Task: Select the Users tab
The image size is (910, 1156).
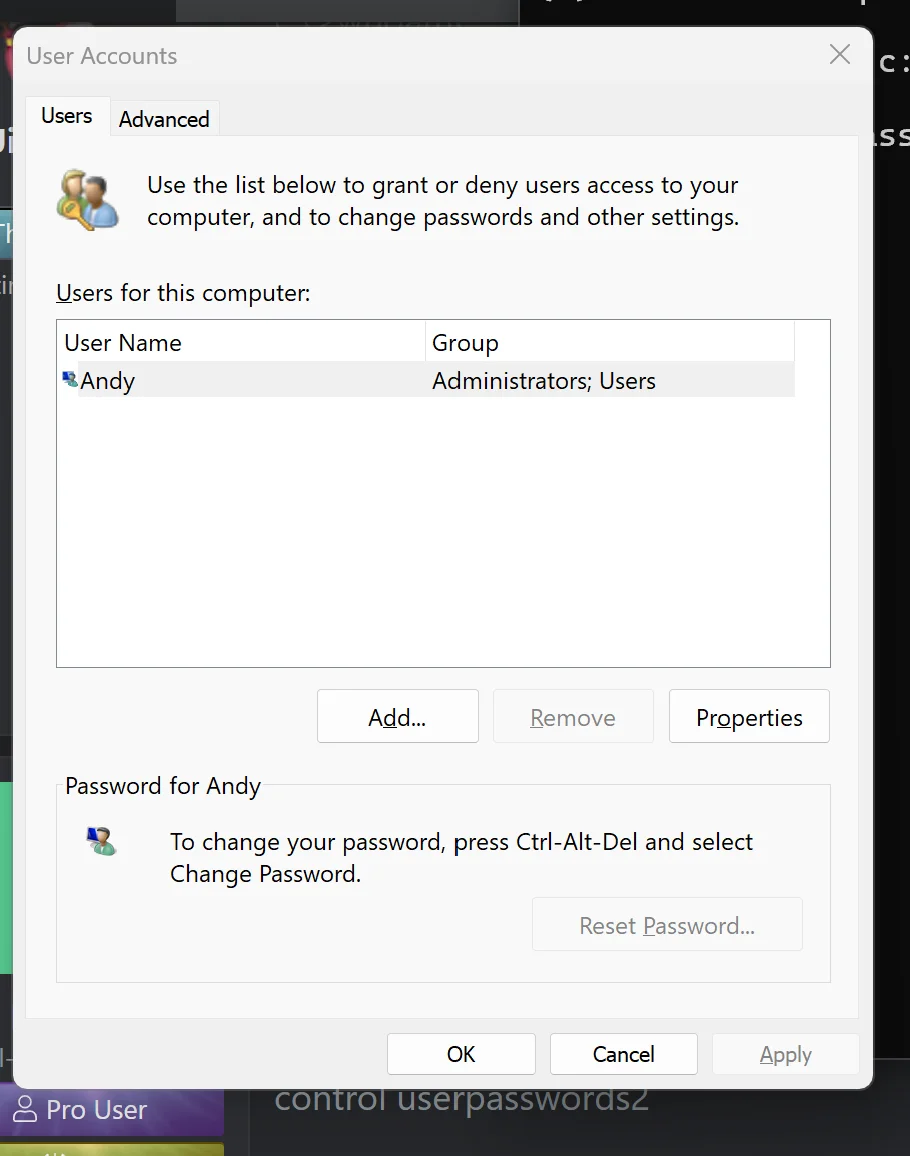Action: 67,116
